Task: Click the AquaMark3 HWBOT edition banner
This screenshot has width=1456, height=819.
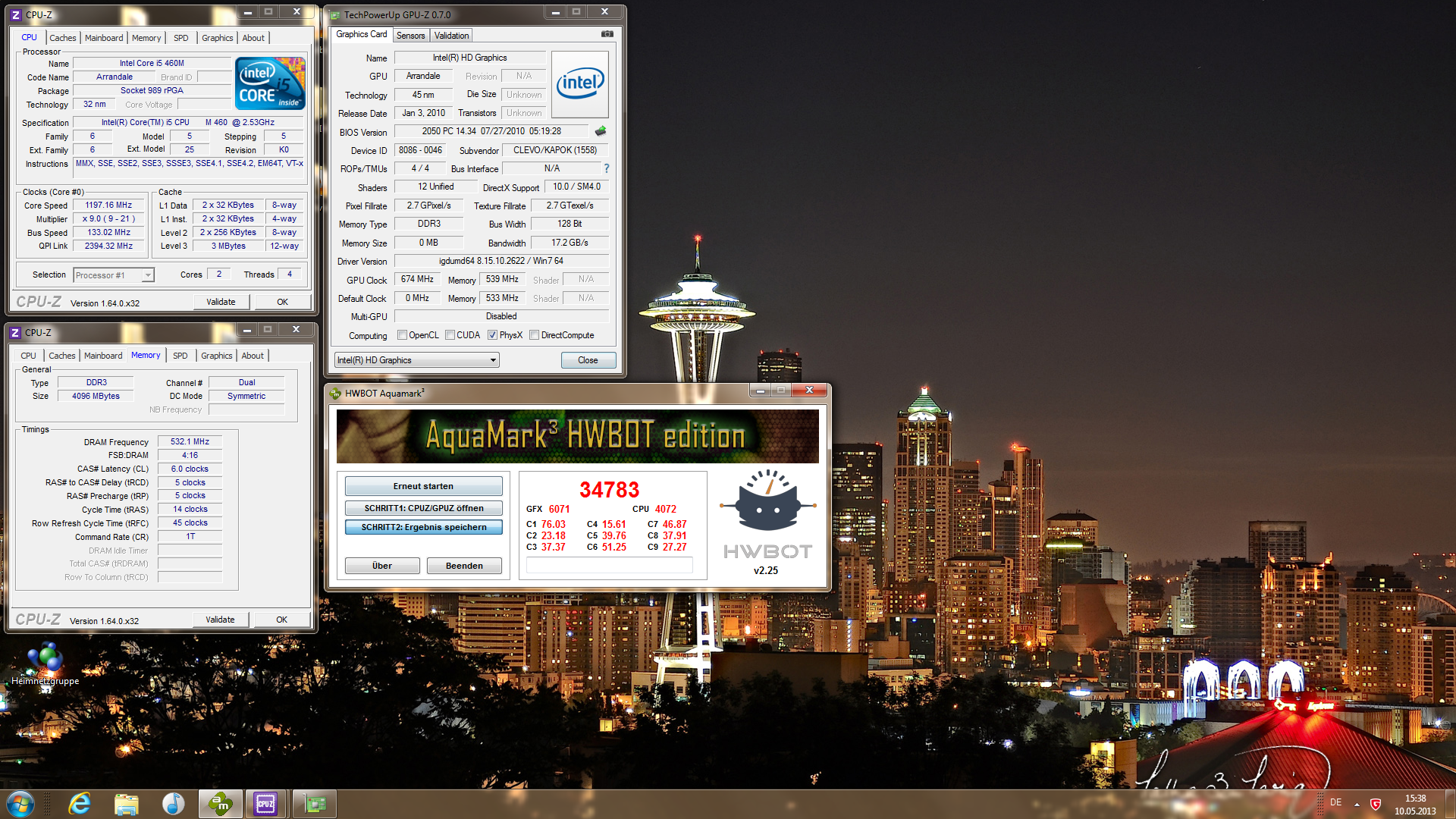Action: [578, 436]
